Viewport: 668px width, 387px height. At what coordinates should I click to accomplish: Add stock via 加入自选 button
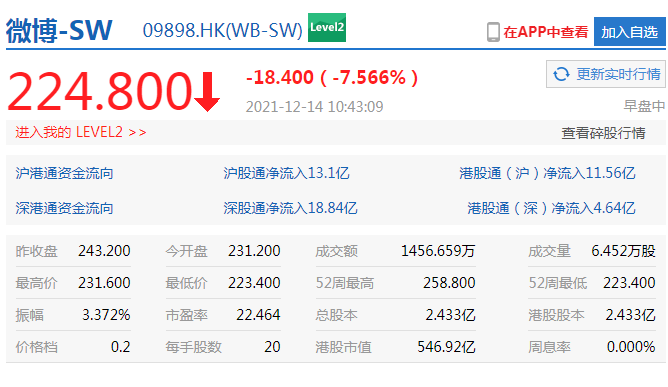click(630, 32)
